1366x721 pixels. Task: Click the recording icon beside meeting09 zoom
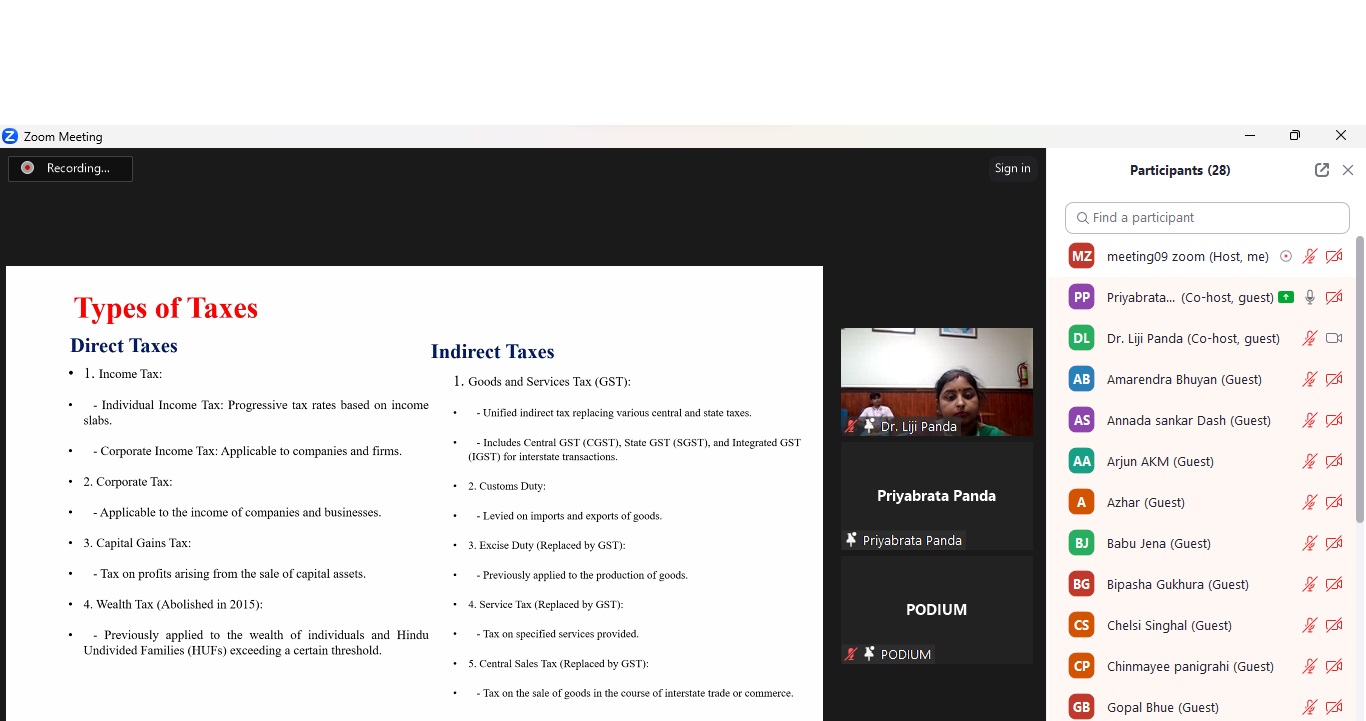click(1286, 257)
